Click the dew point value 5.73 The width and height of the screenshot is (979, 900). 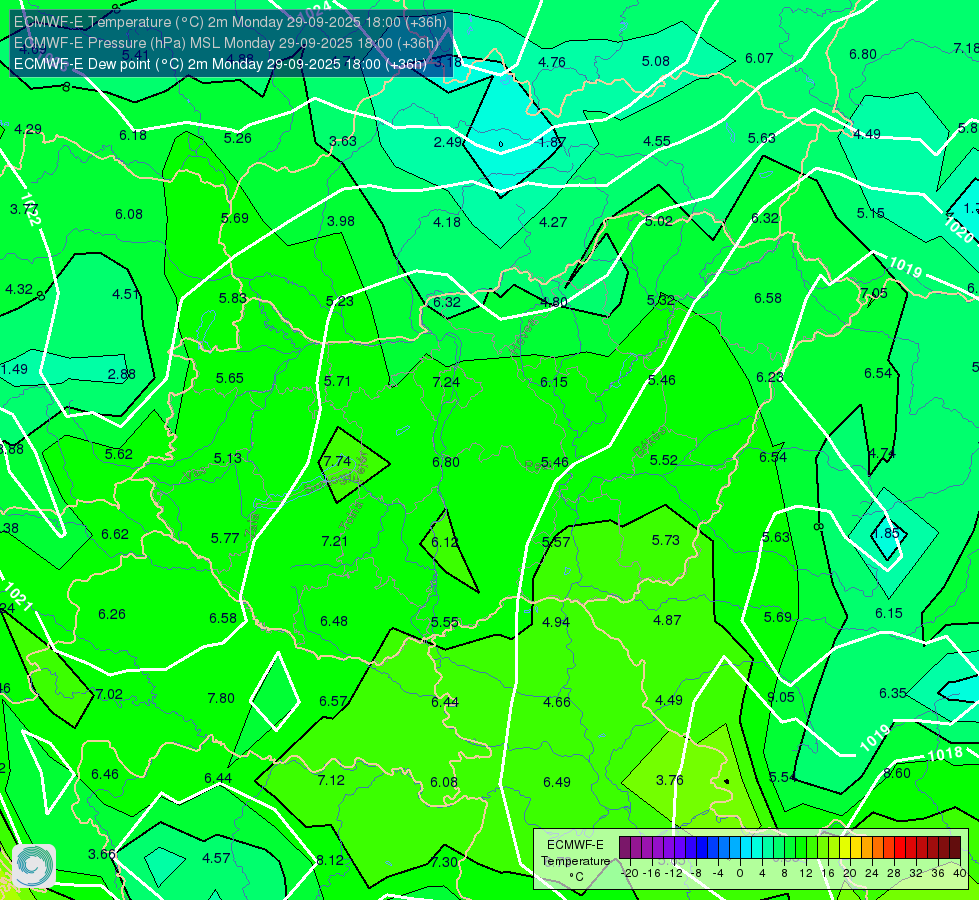tap(666, 540)
